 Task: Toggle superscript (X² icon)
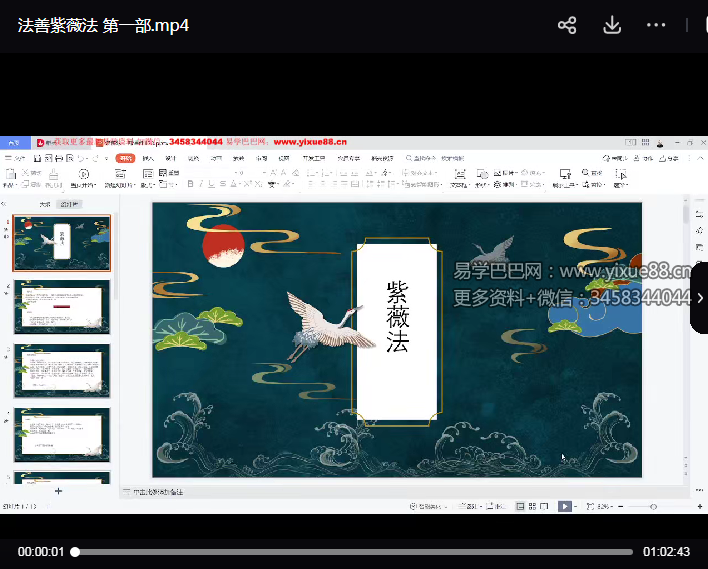click(247, 184)
